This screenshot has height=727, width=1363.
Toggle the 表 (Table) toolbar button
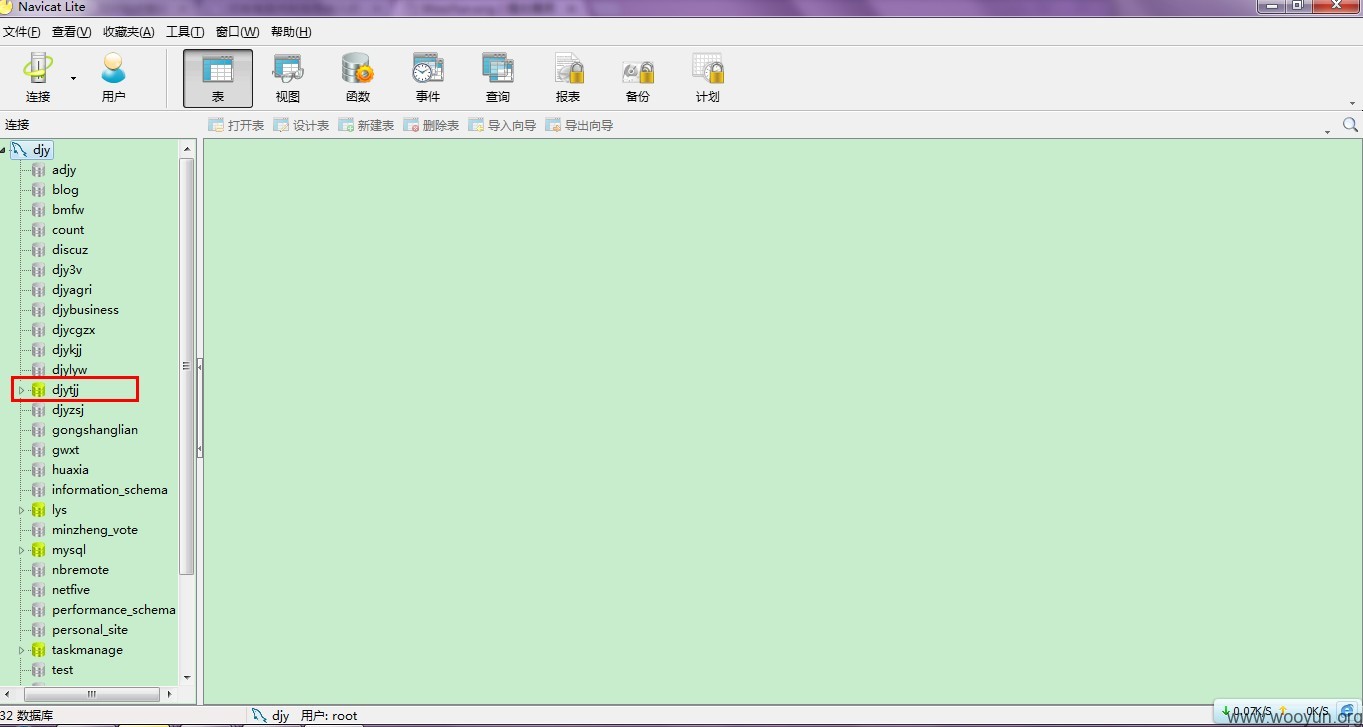click(218, 78)
